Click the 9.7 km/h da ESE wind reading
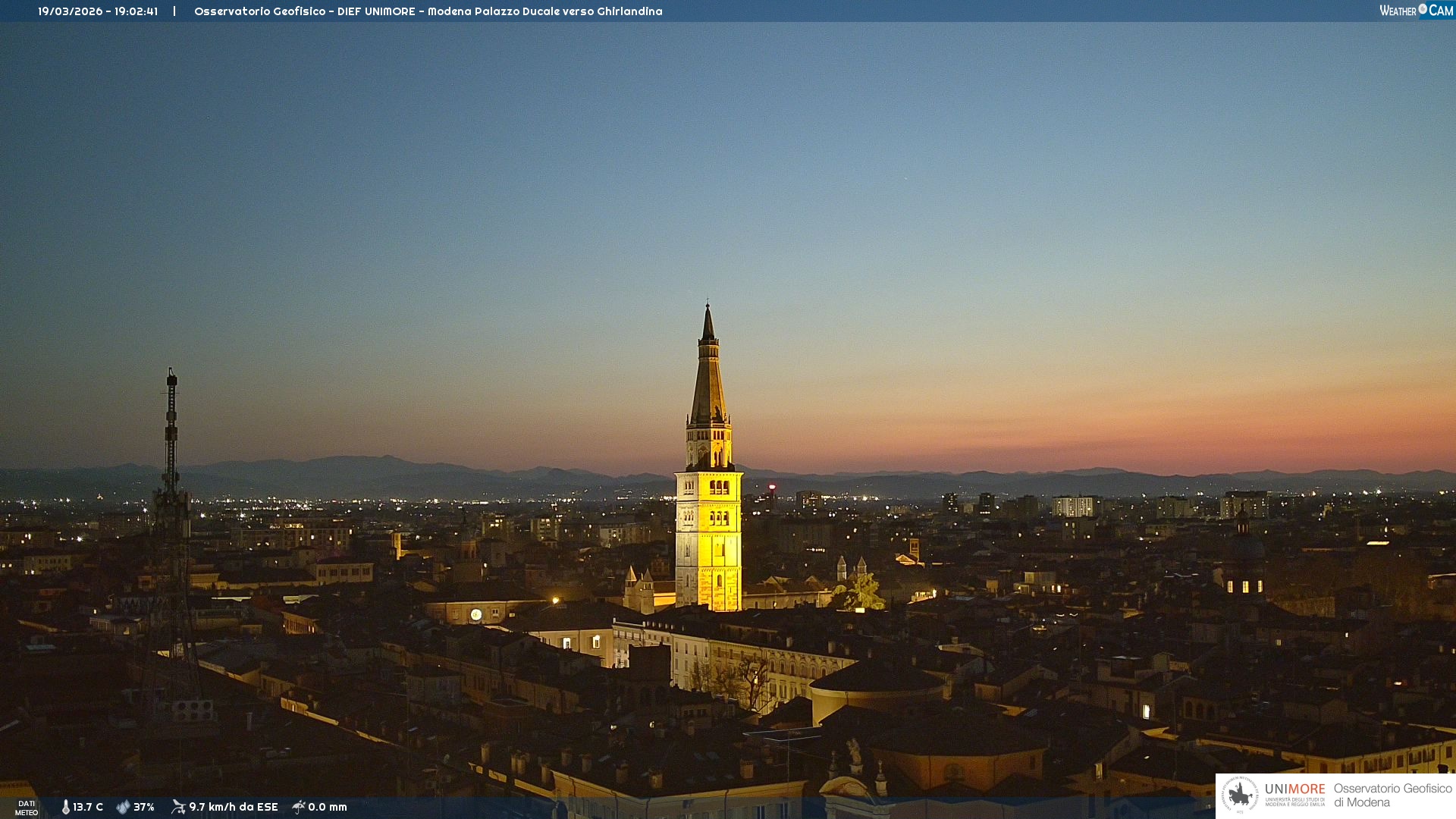The image size is (1456, 819). coord(234,807)
